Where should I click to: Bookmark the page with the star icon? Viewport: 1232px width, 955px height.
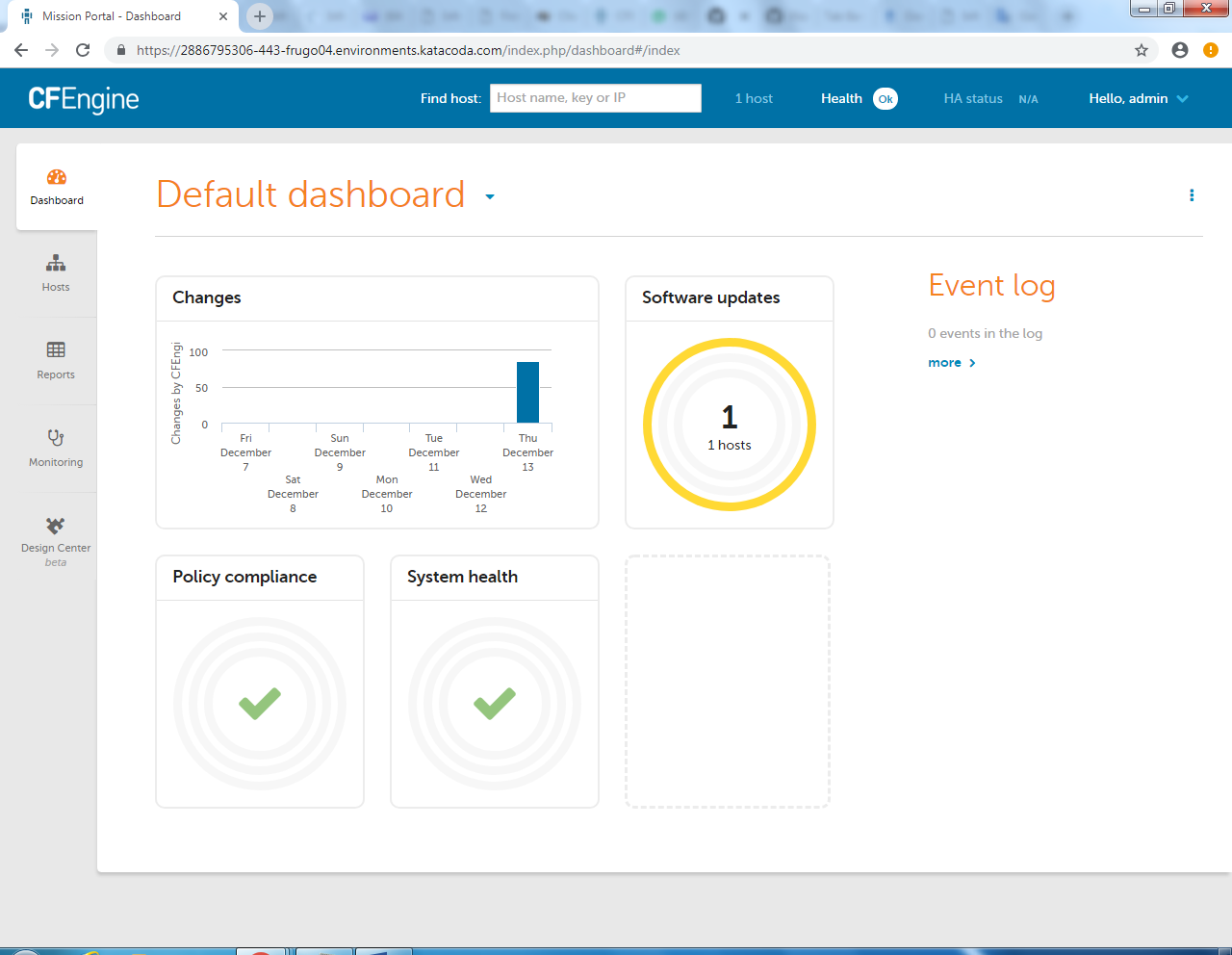pyautogui.click(x=1141, y=50)
